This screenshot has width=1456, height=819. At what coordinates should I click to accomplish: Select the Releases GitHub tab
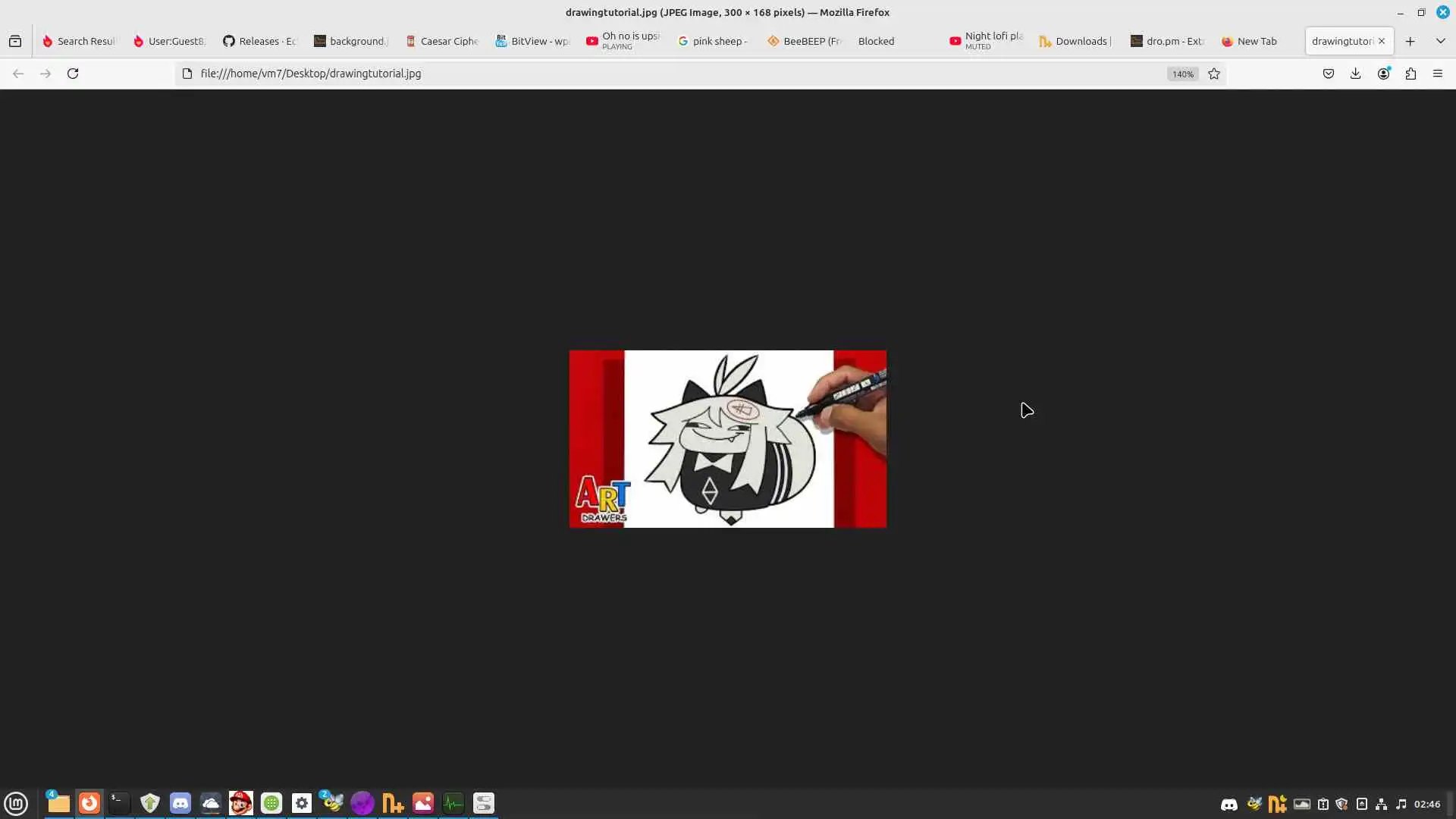point(260,41)
